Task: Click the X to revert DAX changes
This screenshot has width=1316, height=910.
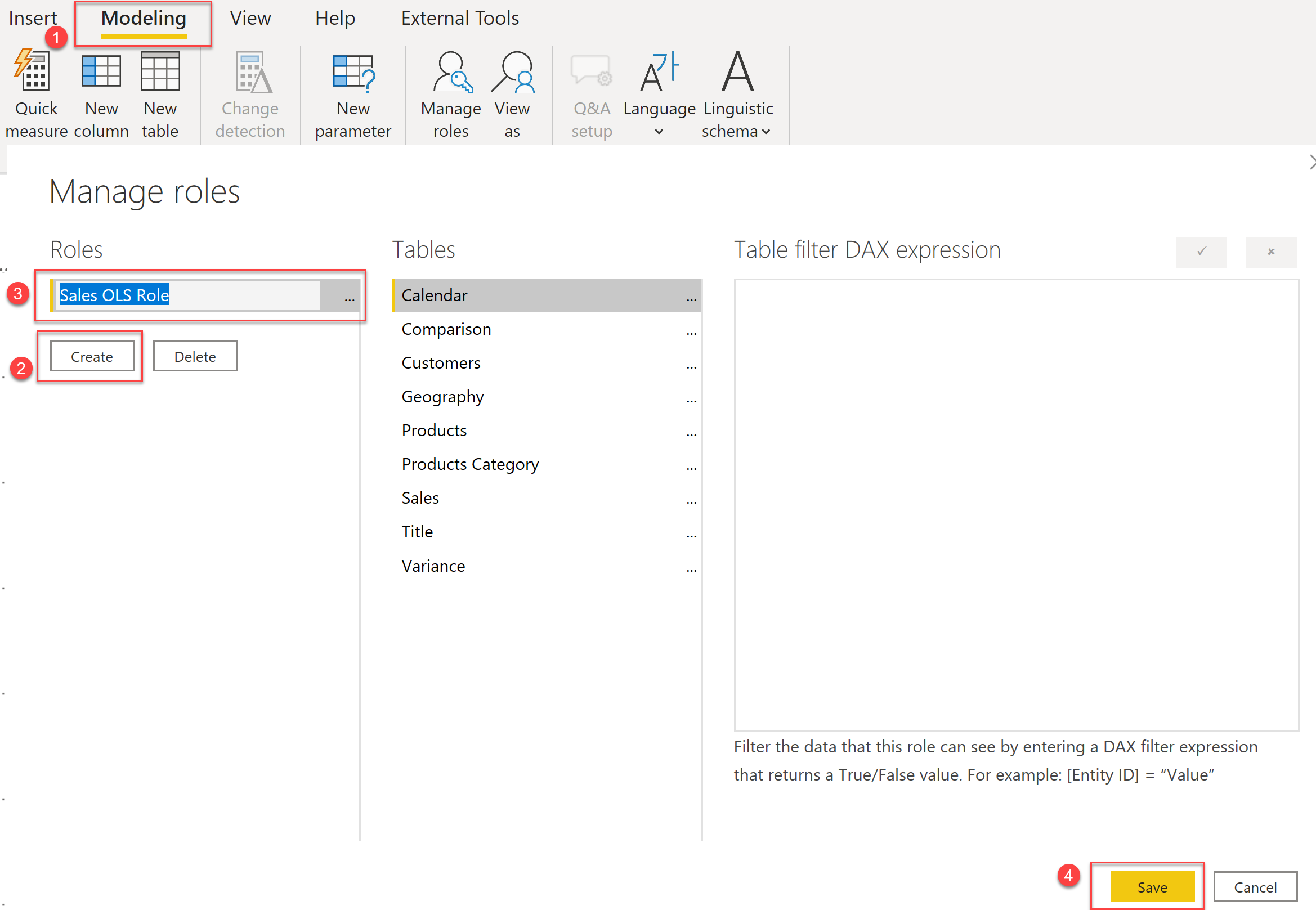Action: point(1270,252)
